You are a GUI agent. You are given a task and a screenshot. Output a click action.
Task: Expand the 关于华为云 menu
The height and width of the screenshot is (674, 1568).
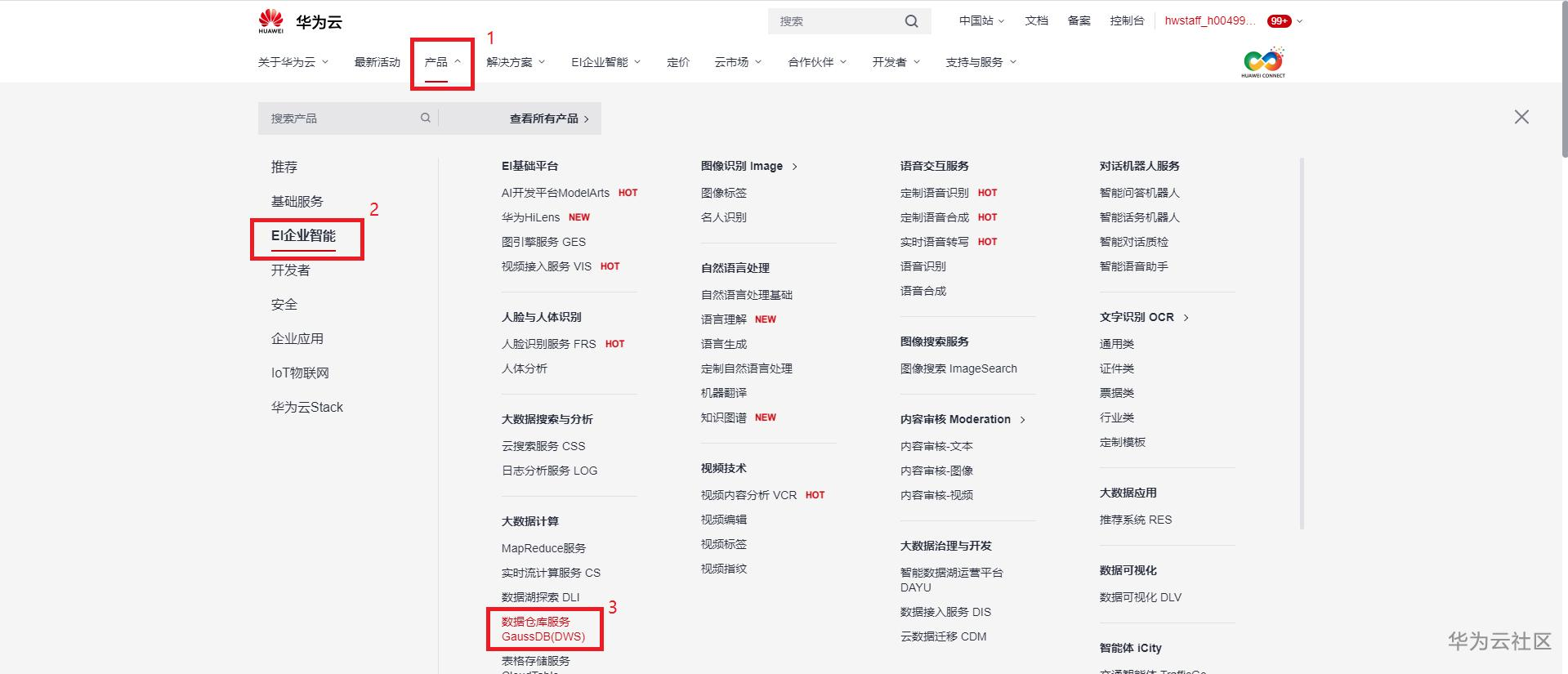(293, 62)
